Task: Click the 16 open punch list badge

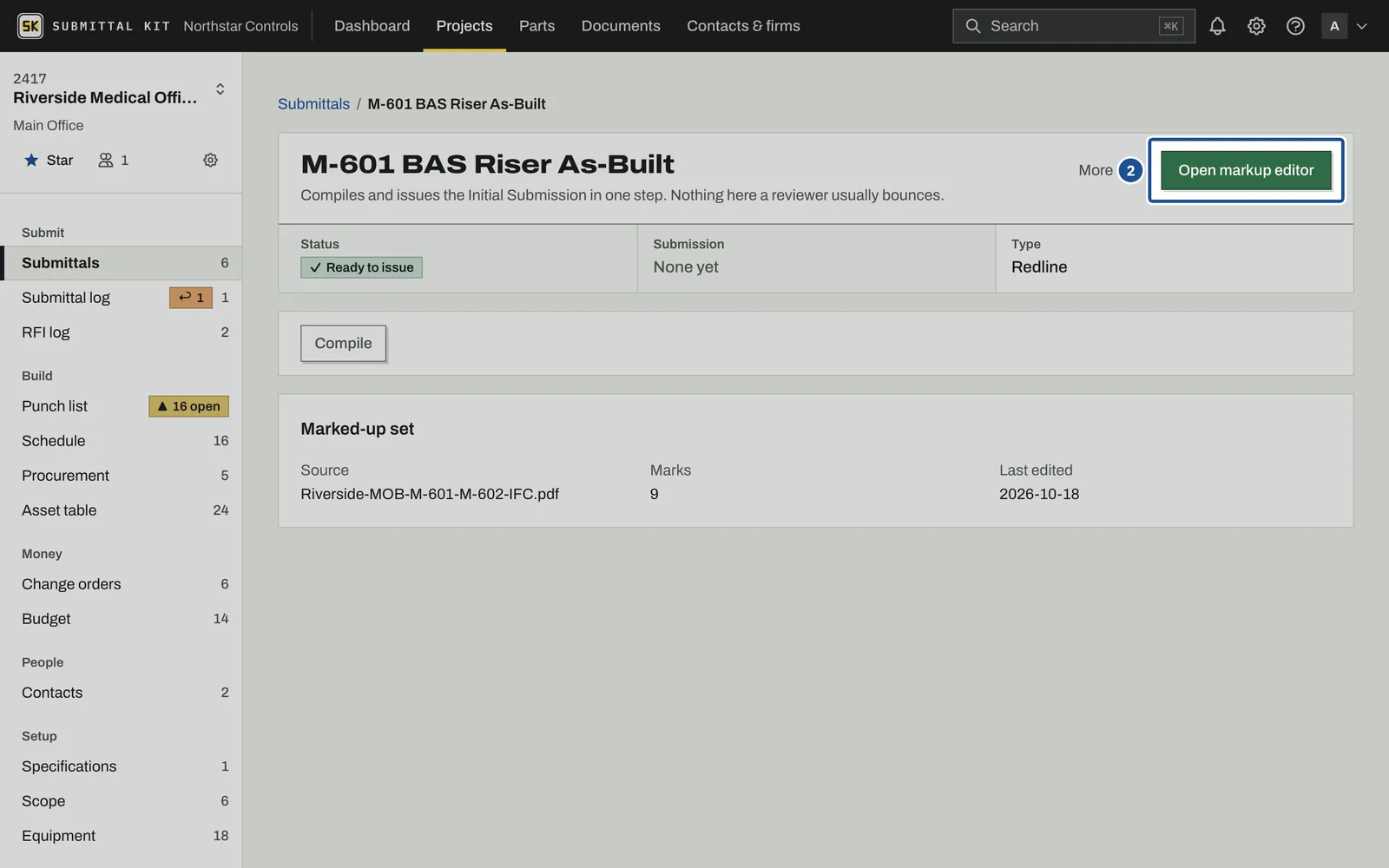Action: tap(188, 406)
